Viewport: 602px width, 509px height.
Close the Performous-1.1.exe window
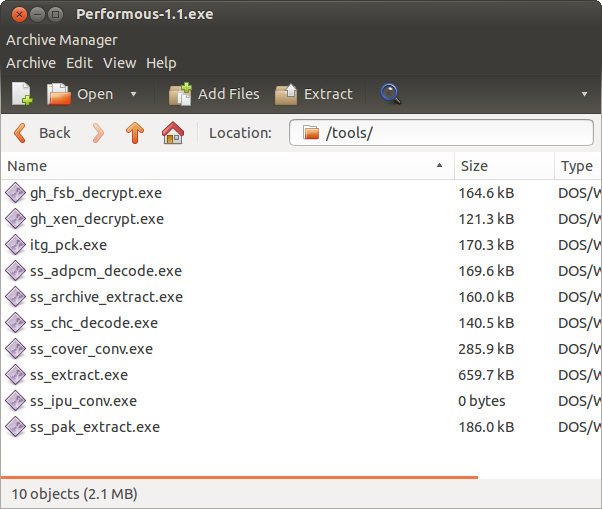(19, 15)
